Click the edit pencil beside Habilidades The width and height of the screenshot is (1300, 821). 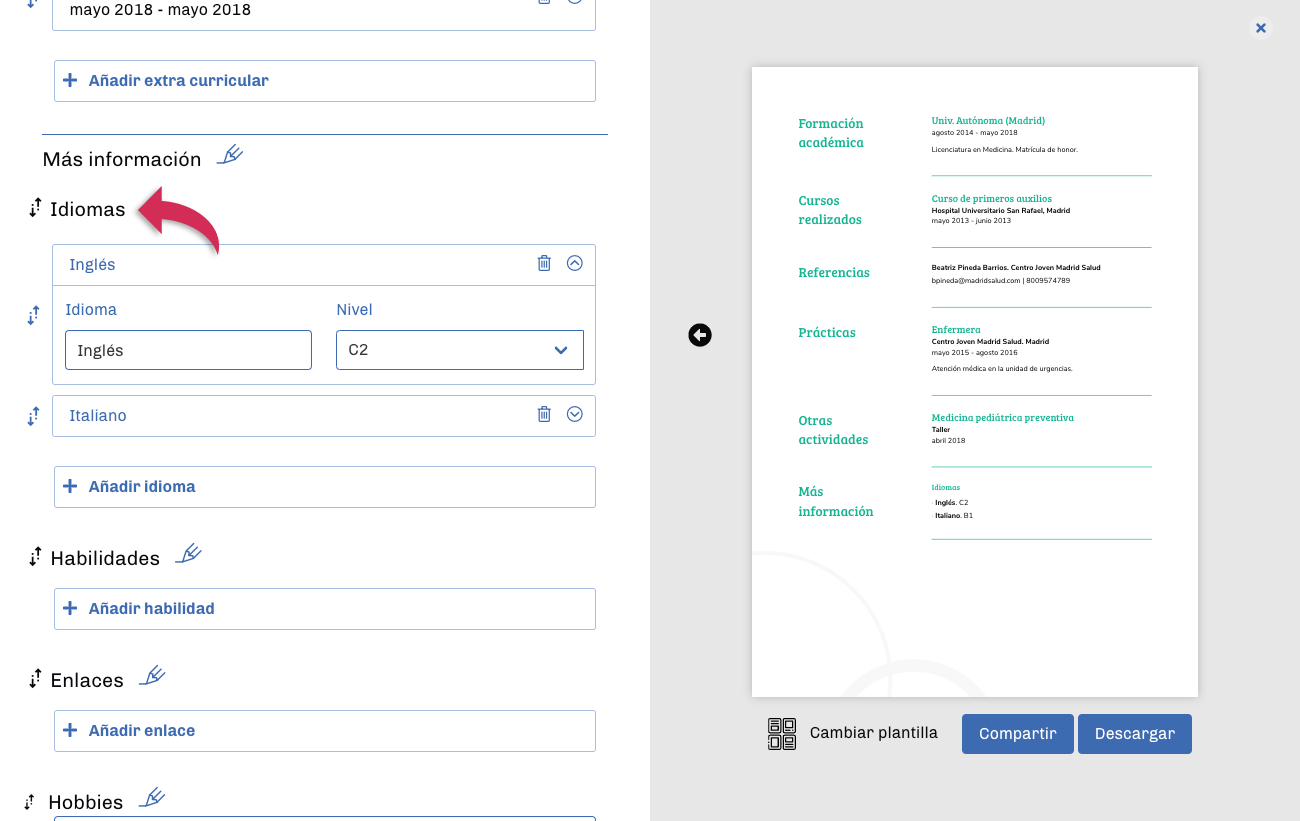coord(188,554)
